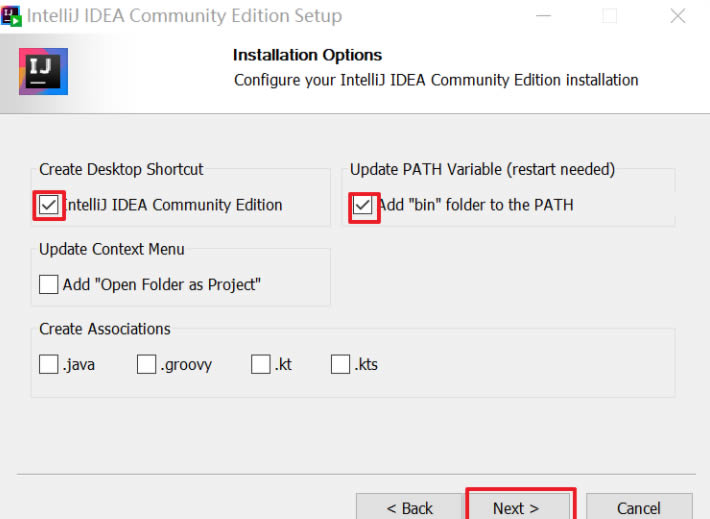Click the Configure your IntelliJ IDEA installation text
The image size is (710, 519).
click(436, 80)
